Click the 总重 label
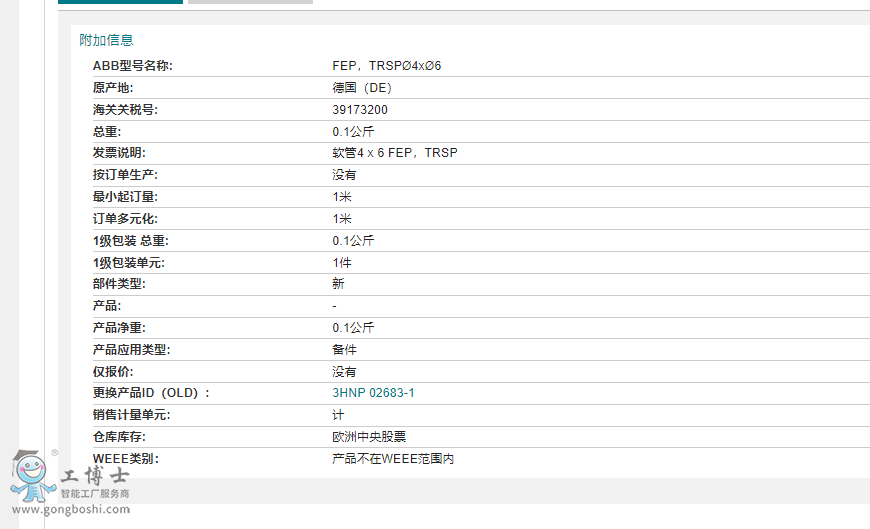 [x=107, y=132]
